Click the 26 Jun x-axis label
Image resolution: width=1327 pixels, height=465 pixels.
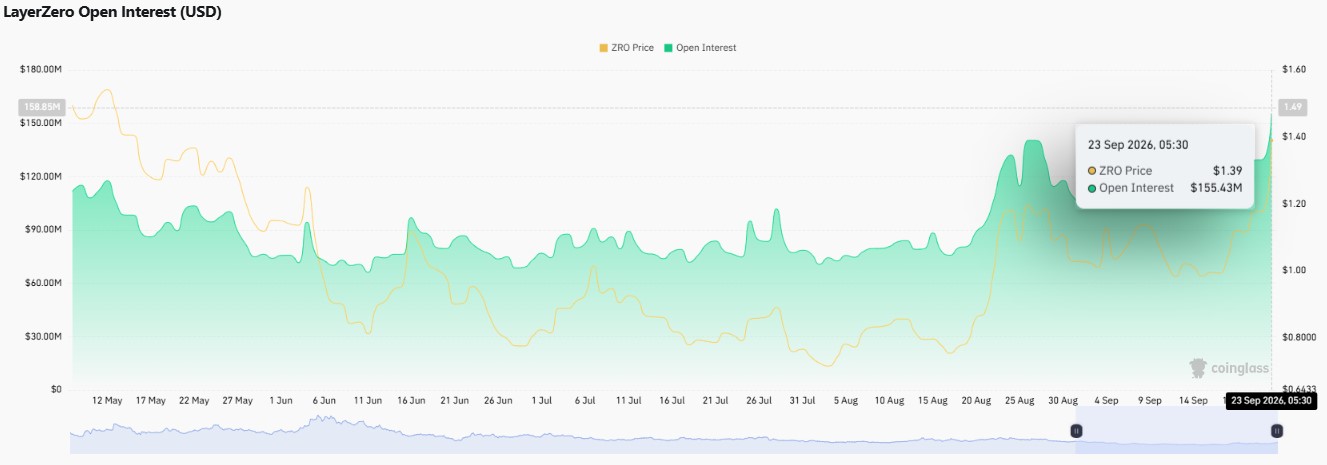[x=498, y=401]
